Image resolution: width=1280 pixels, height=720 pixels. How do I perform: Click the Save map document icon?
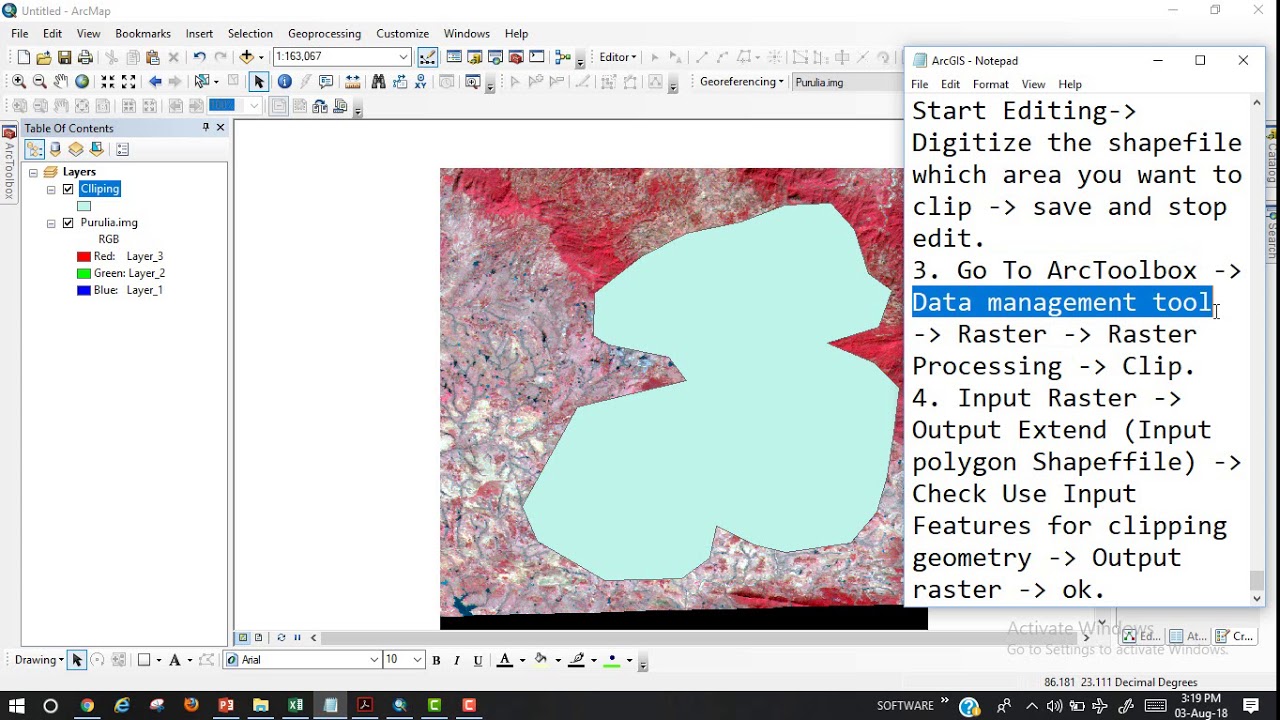[65, 57]
